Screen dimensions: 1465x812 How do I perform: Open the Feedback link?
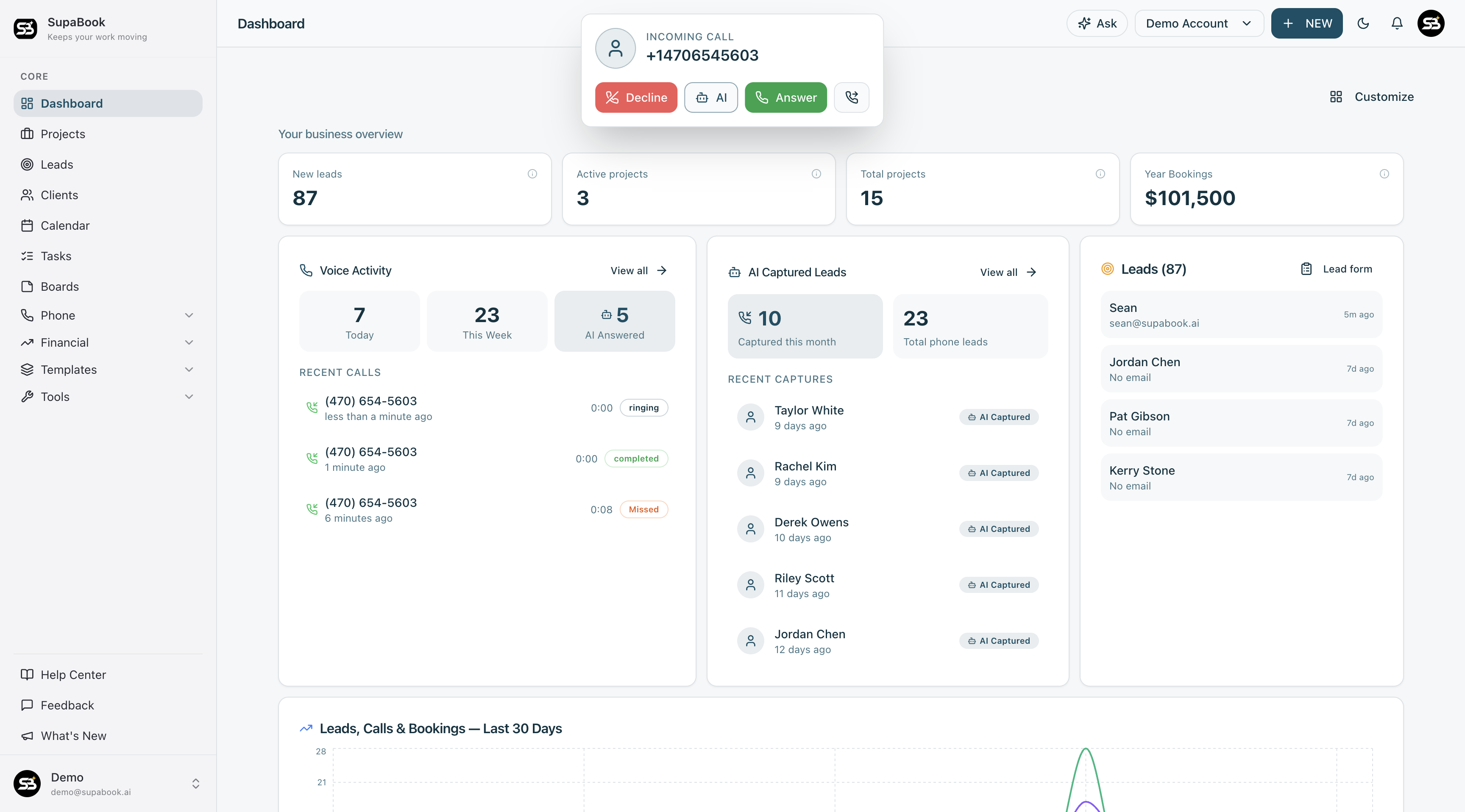click(108, 705)
